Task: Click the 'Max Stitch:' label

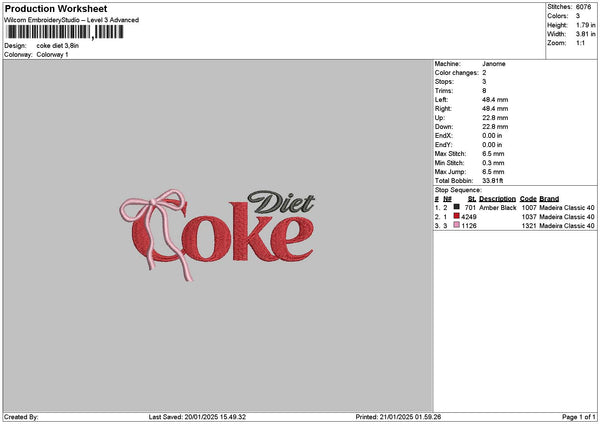Action: 450,154
